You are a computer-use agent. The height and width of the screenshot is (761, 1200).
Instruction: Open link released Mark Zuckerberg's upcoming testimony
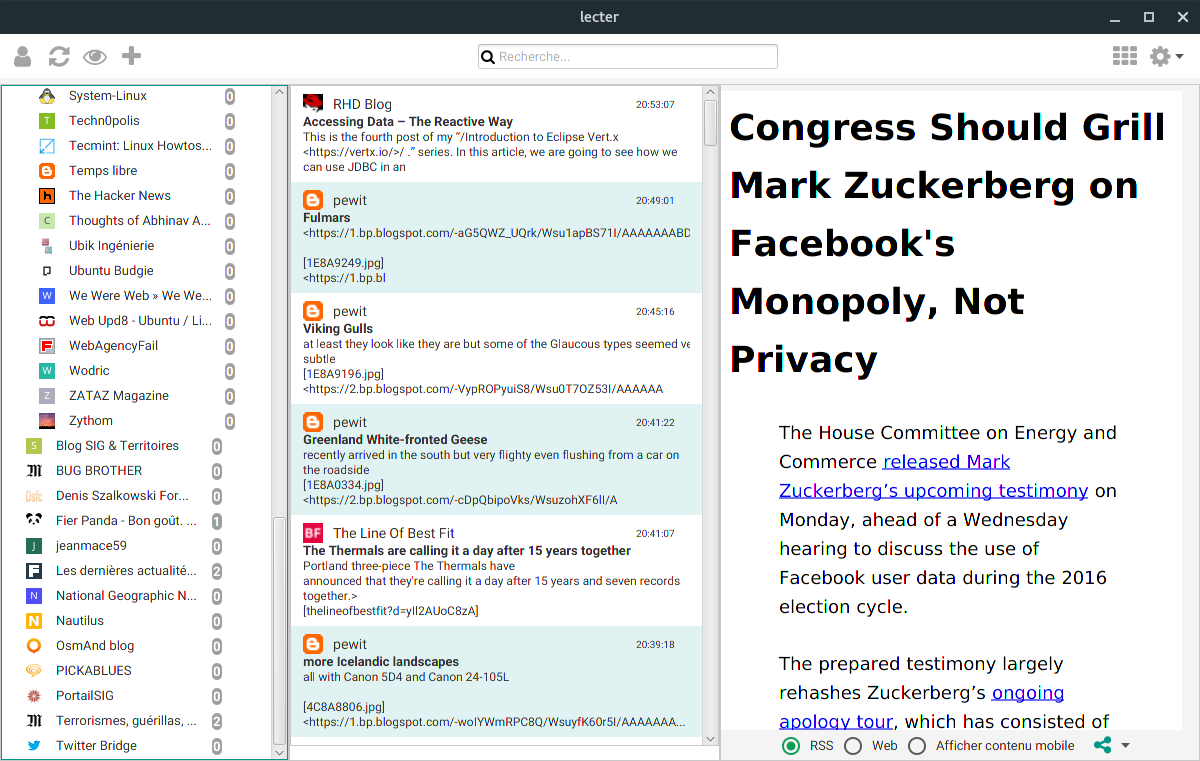pos(933,476)
